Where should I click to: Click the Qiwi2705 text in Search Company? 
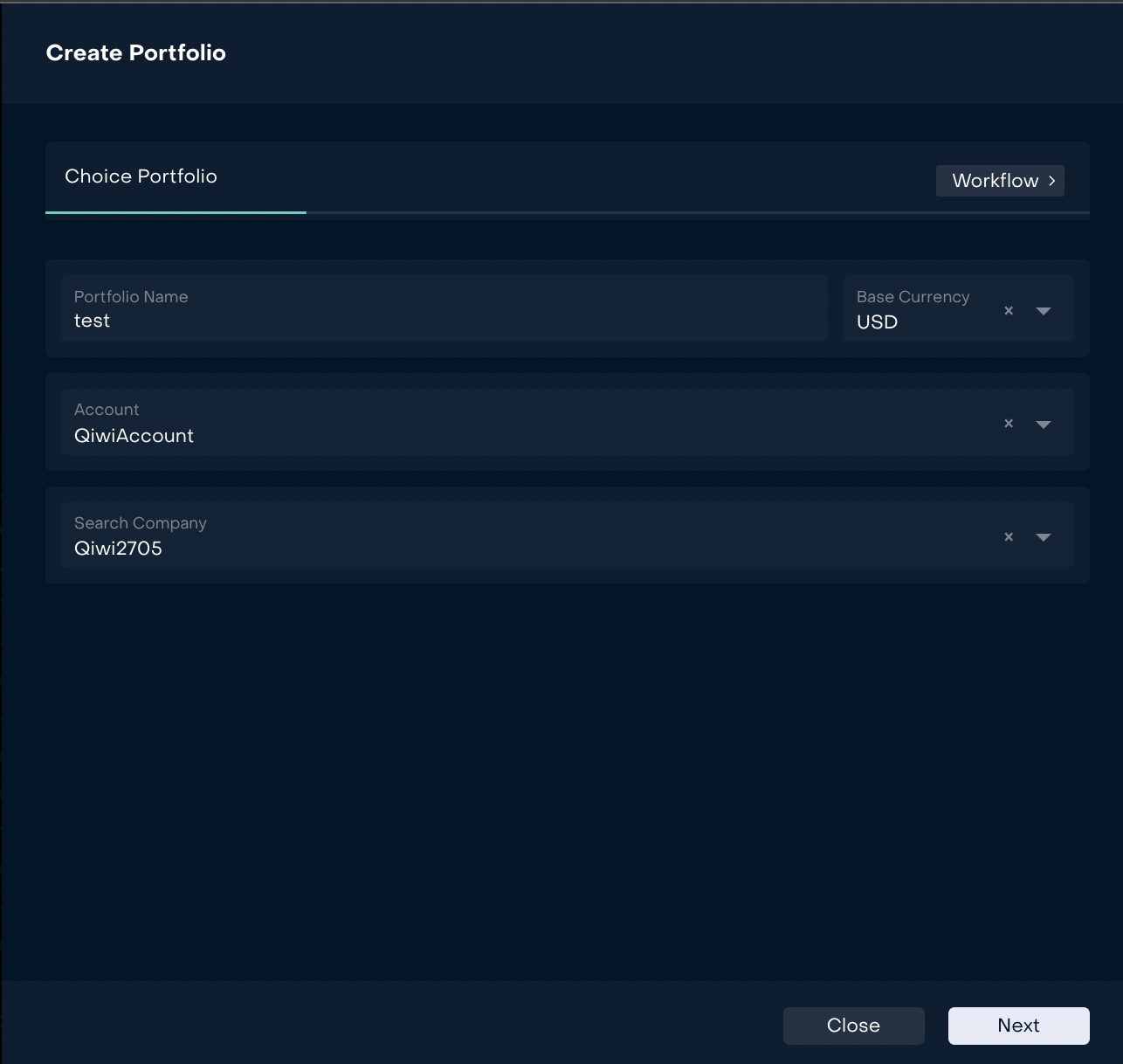point(119,549)
